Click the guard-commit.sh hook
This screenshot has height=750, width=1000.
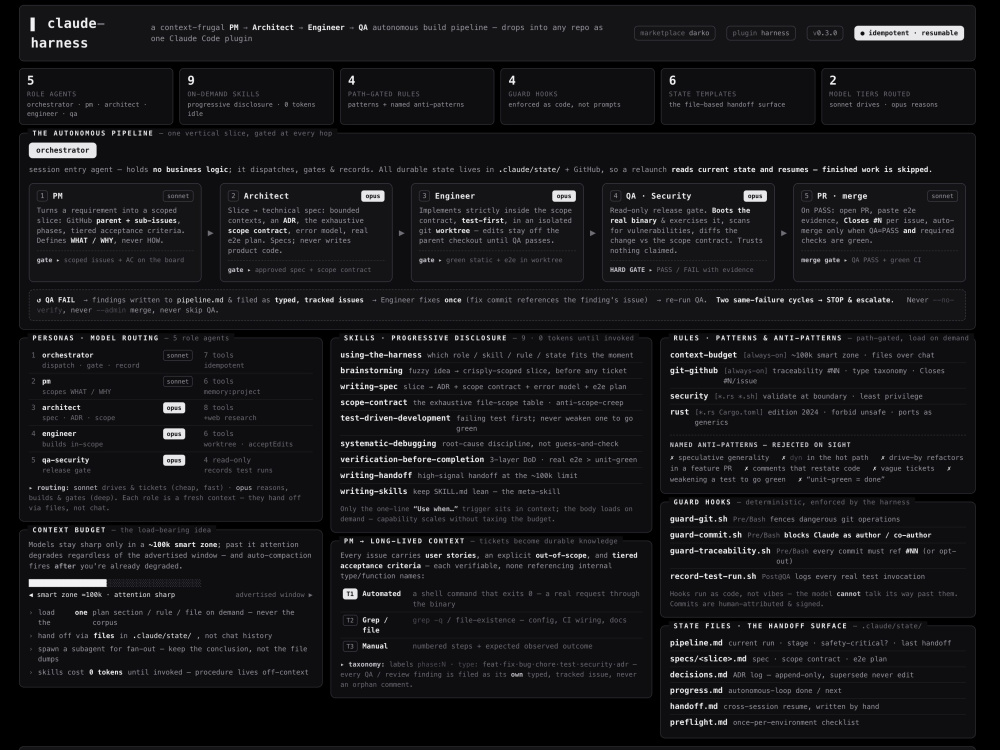[x=705, y=535]
